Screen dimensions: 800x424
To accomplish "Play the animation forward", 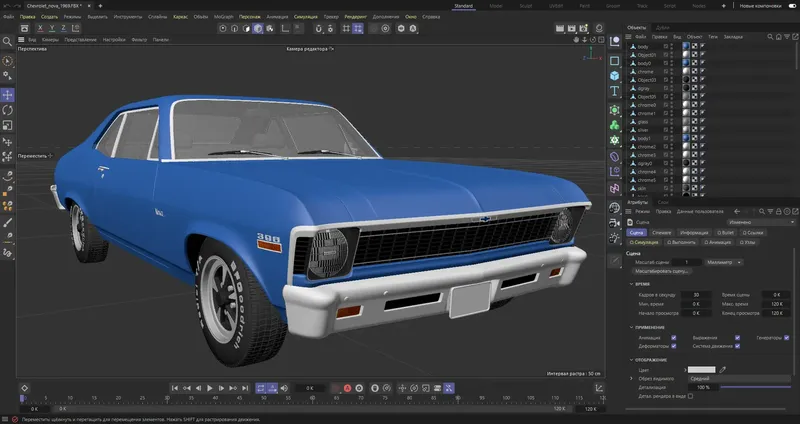I will 210,388.
